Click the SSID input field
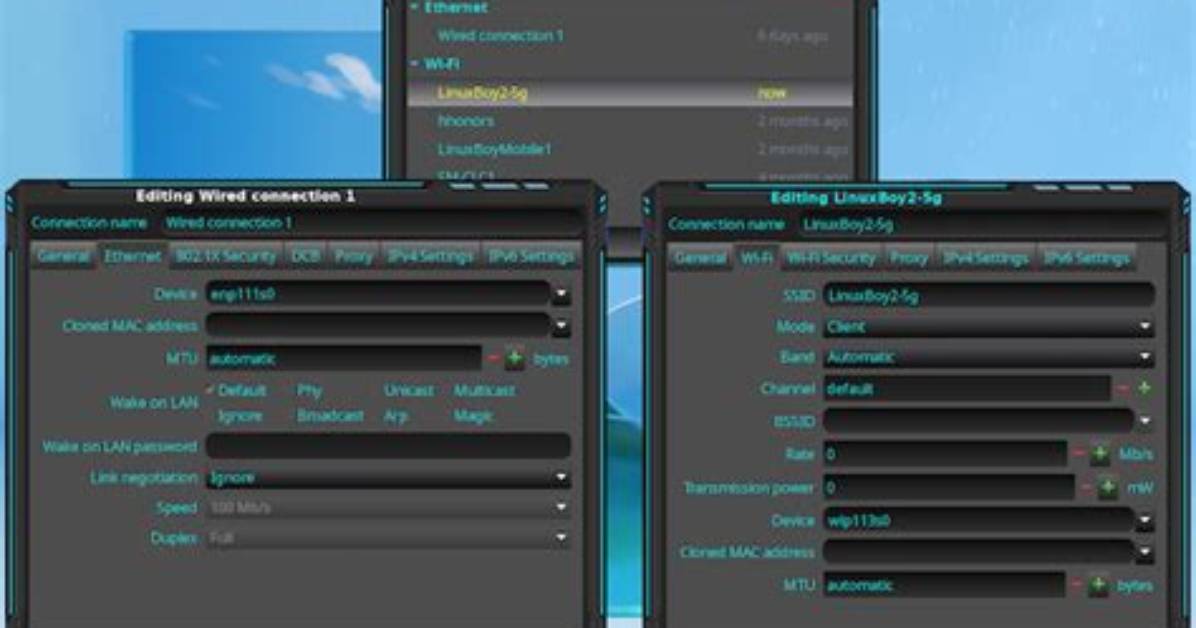1196x628 pixels. [989, 295]
